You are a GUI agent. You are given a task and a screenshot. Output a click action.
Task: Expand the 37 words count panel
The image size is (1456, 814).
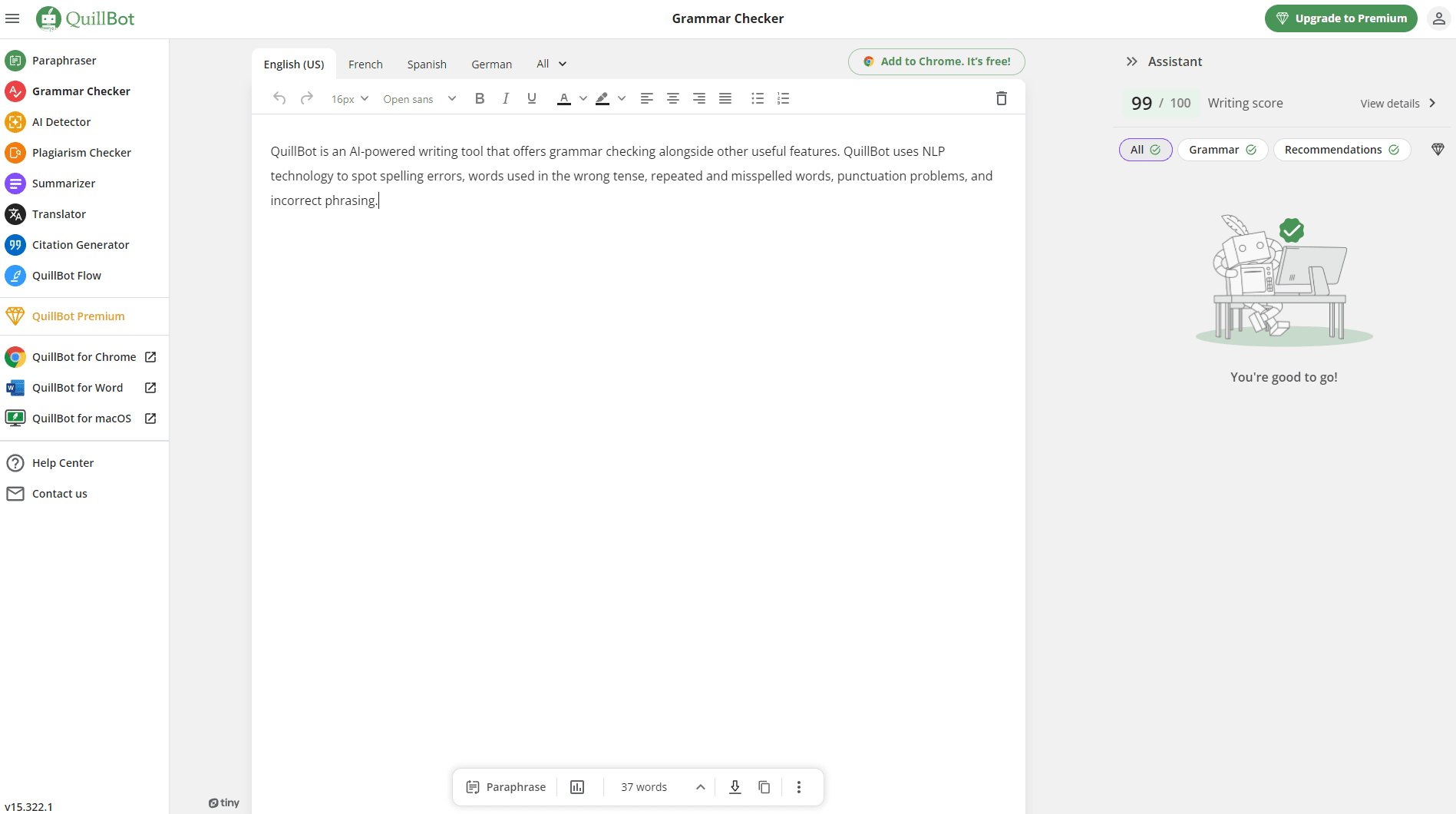pyautogui.click(x=662, y=787)
